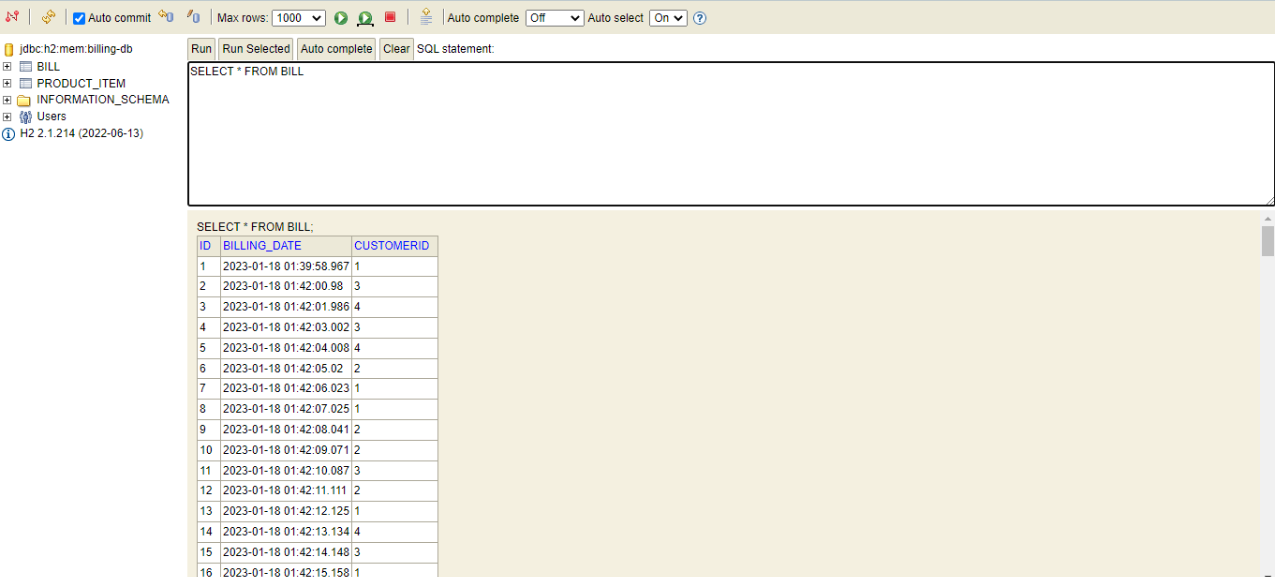Click inside the SQL statement text area
Screen dimensions: 1275x577
(x=731, y=134)
